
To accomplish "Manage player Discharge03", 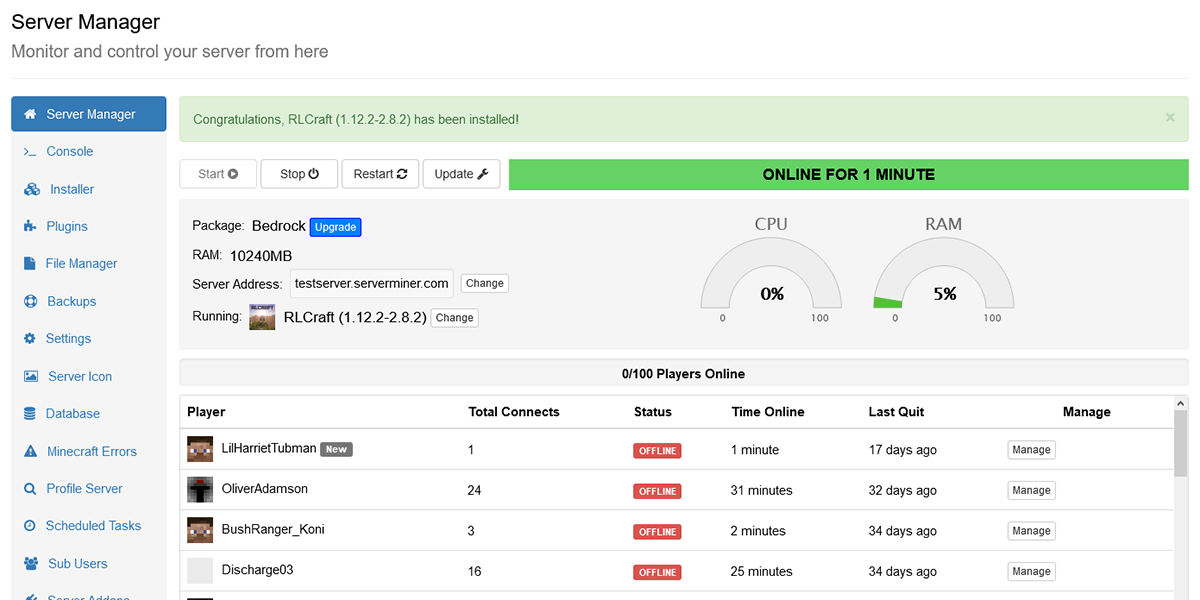I will (1031, 571).
